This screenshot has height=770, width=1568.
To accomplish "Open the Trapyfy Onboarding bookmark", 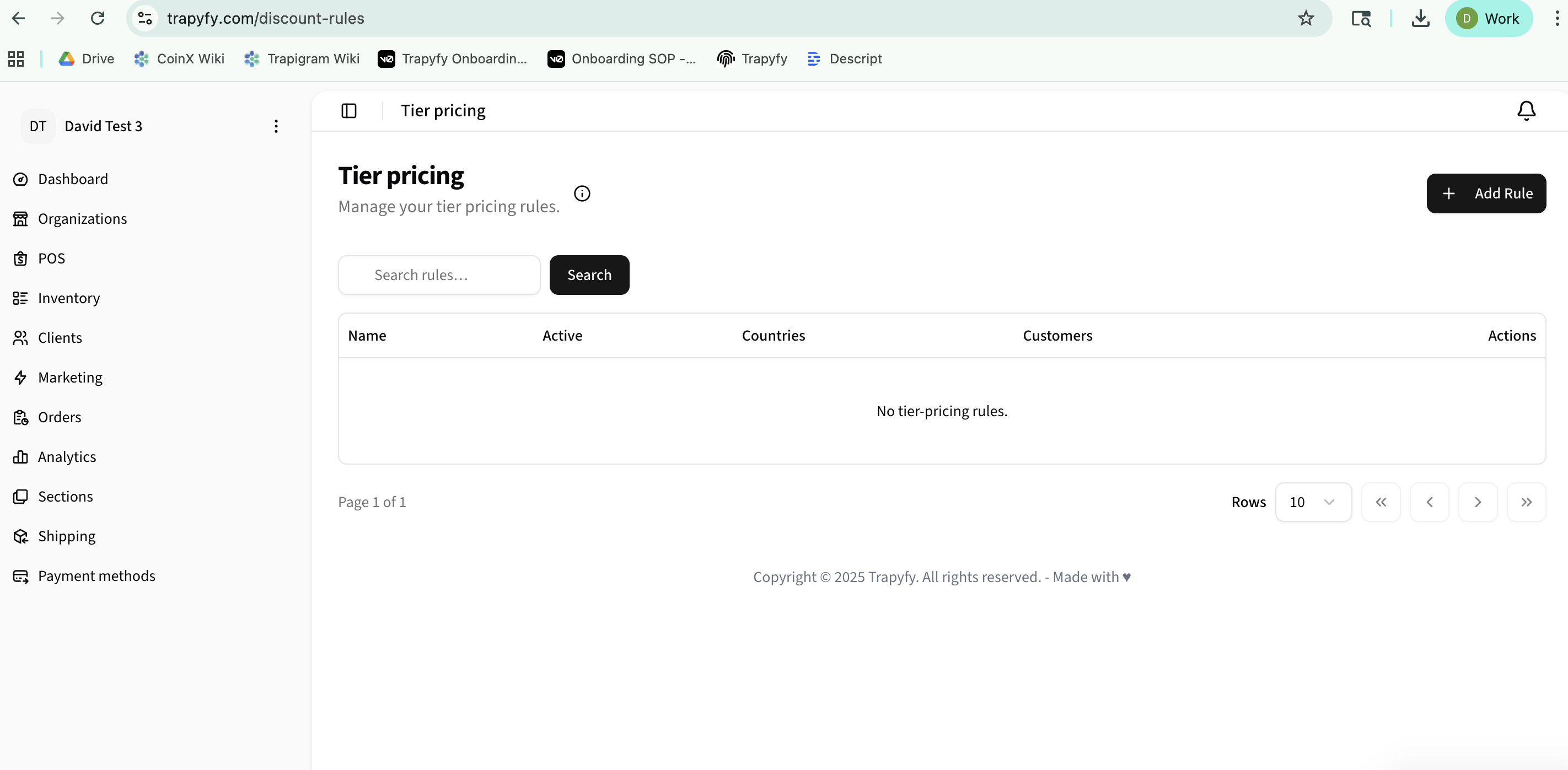I will click(452, 59).
